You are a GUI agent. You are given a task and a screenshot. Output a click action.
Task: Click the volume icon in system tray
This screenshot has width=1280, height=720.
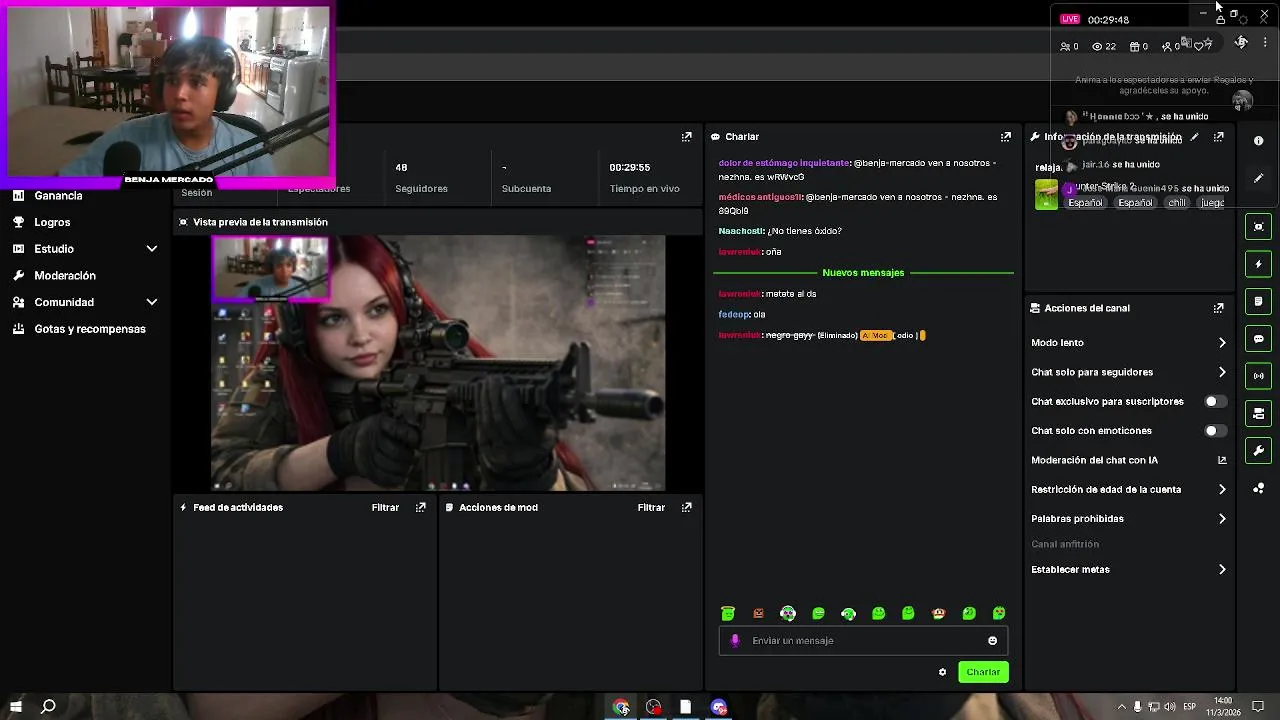click(x=1170, y=707)
